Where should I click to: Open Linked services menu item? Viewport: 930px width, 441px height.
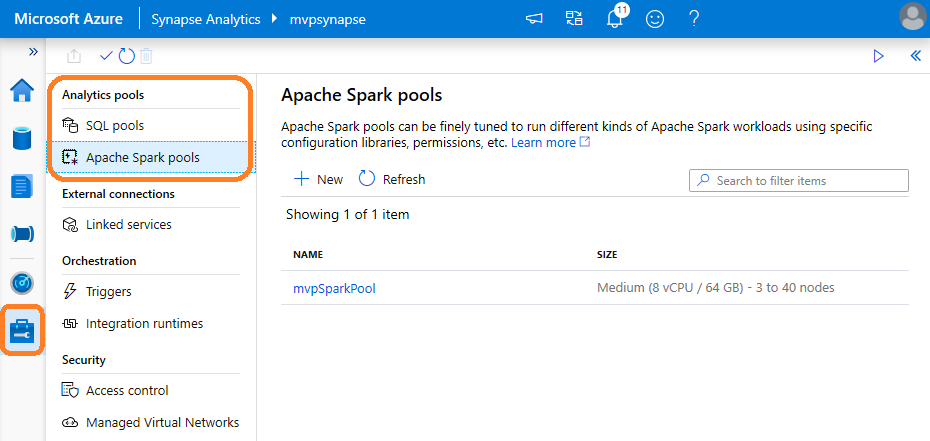tap(128, 224)
